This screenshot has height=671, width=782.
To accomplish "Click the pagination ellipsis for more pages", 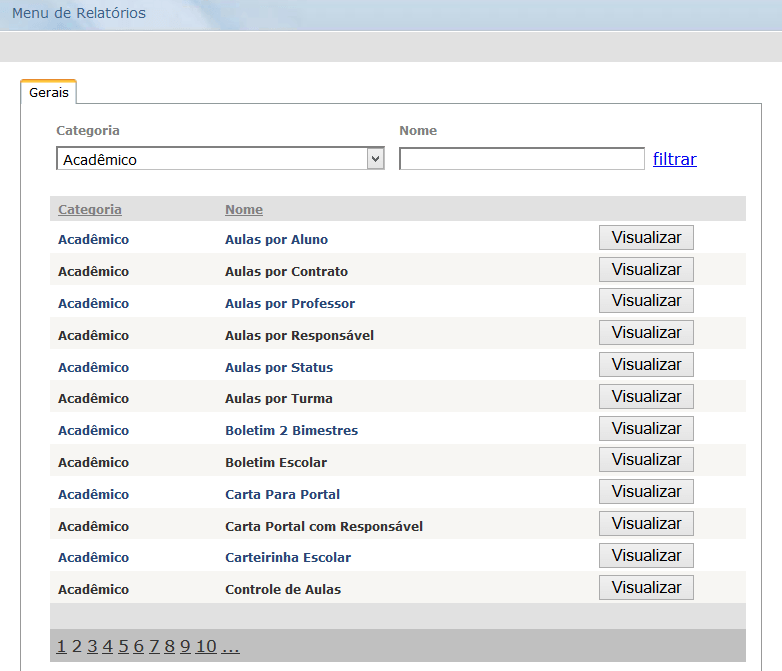I will click(x=230, y=646).
